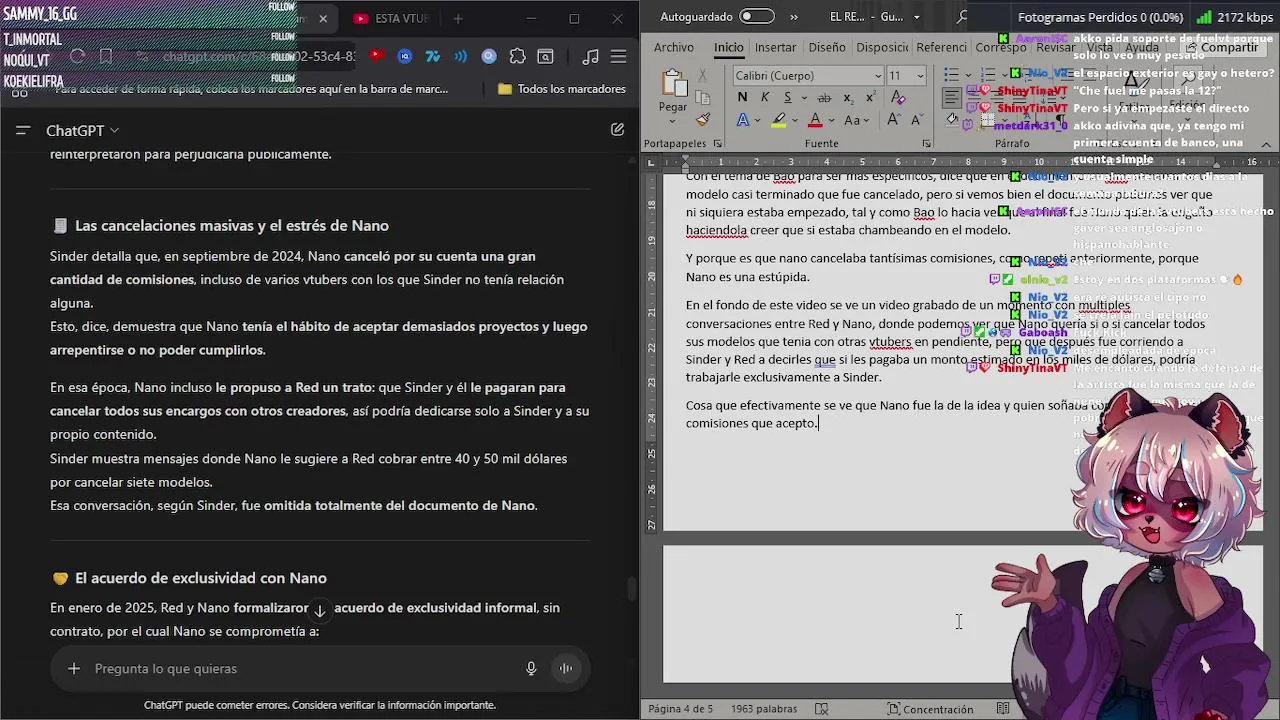Toggle align left paragraph button
The height and width of the screenshot is (720, 1280).
[x=951, y=97]
